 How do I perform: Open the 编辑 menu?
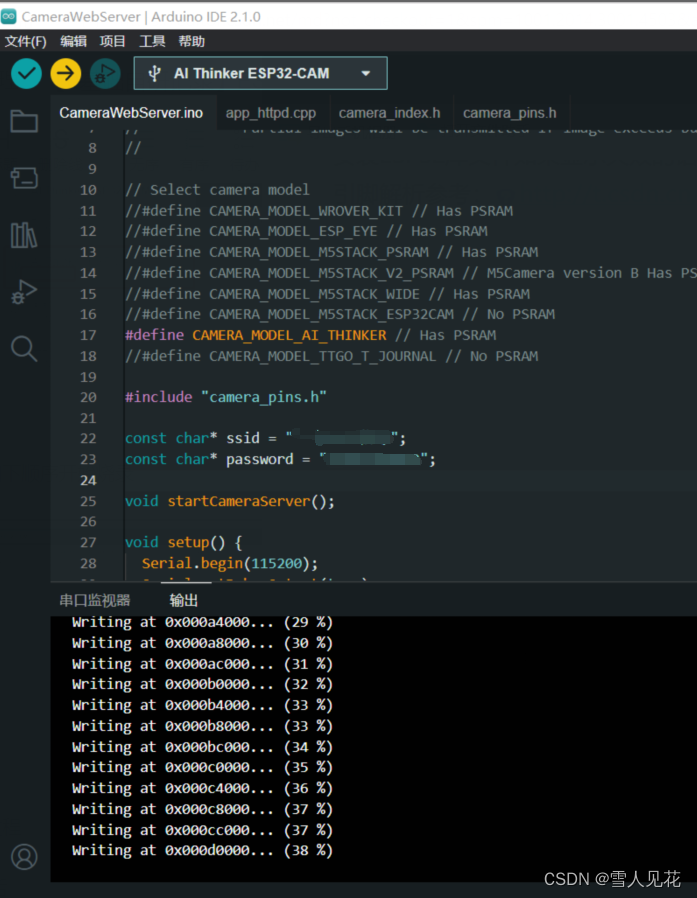(73, 41)
